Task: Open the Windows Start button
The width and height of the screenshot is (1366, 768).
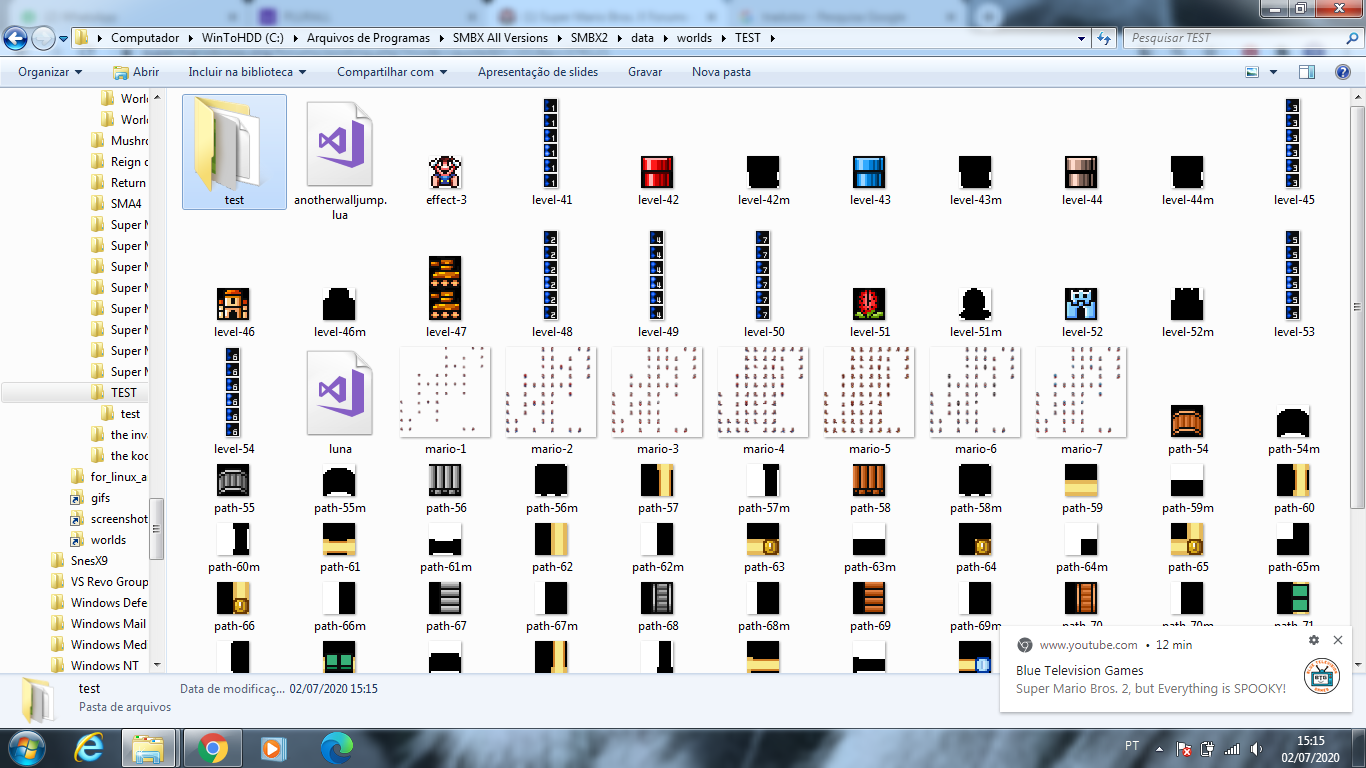Action: (26, 748)
